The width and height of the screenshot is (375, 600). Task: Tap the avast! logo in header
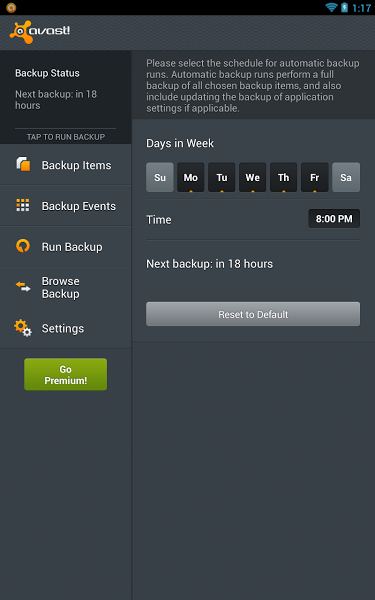tap(40, 32)
